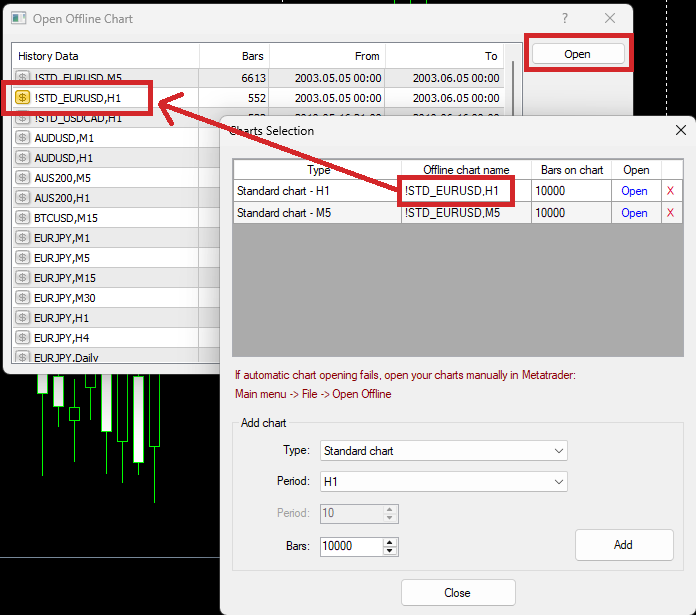Image resolution: width=696 pixels, height=615 pixels.
Task: Click the AUS200,H1 row icon
Action: 22,198
